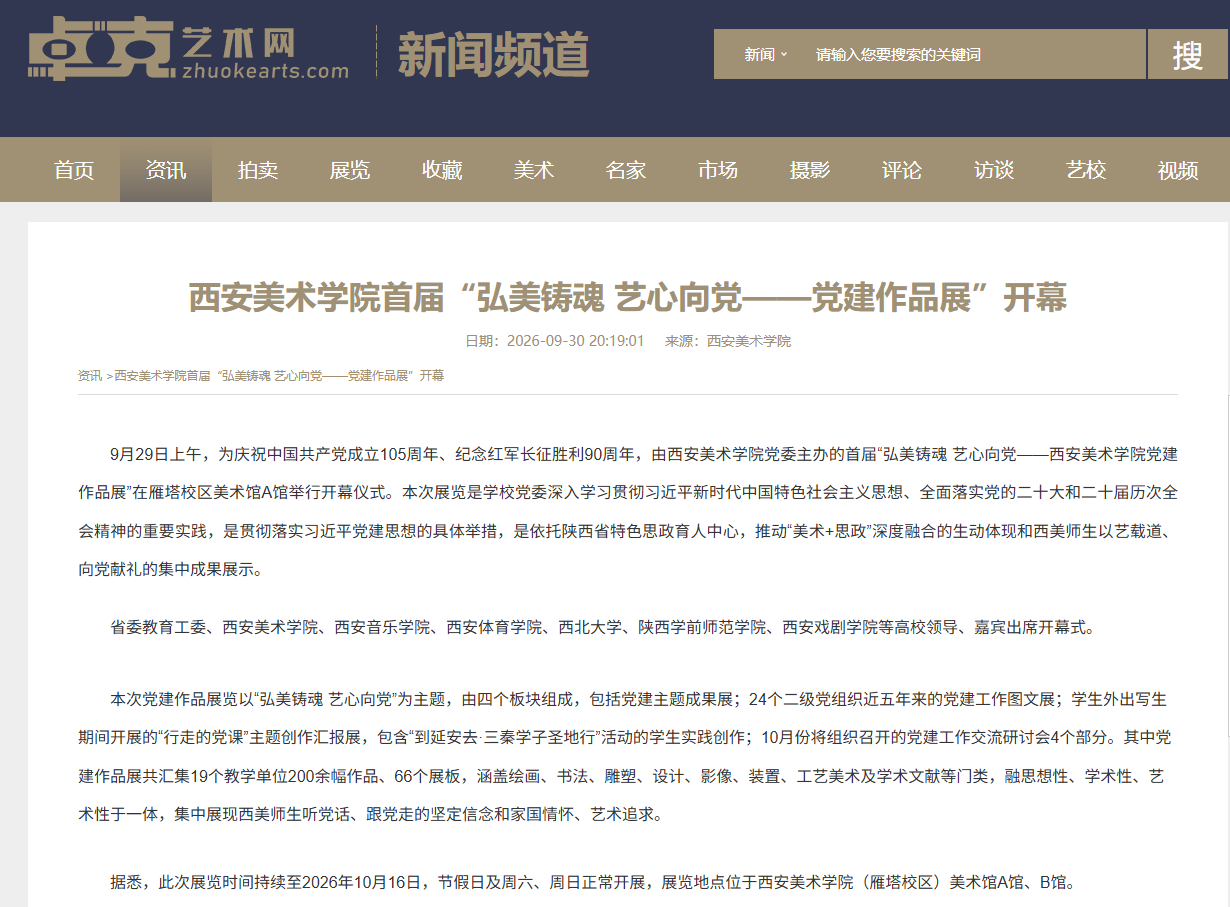This screenshot has height=907, width=1230.
Task: Open the 新闻 search category dropdown
Action: 766,54
